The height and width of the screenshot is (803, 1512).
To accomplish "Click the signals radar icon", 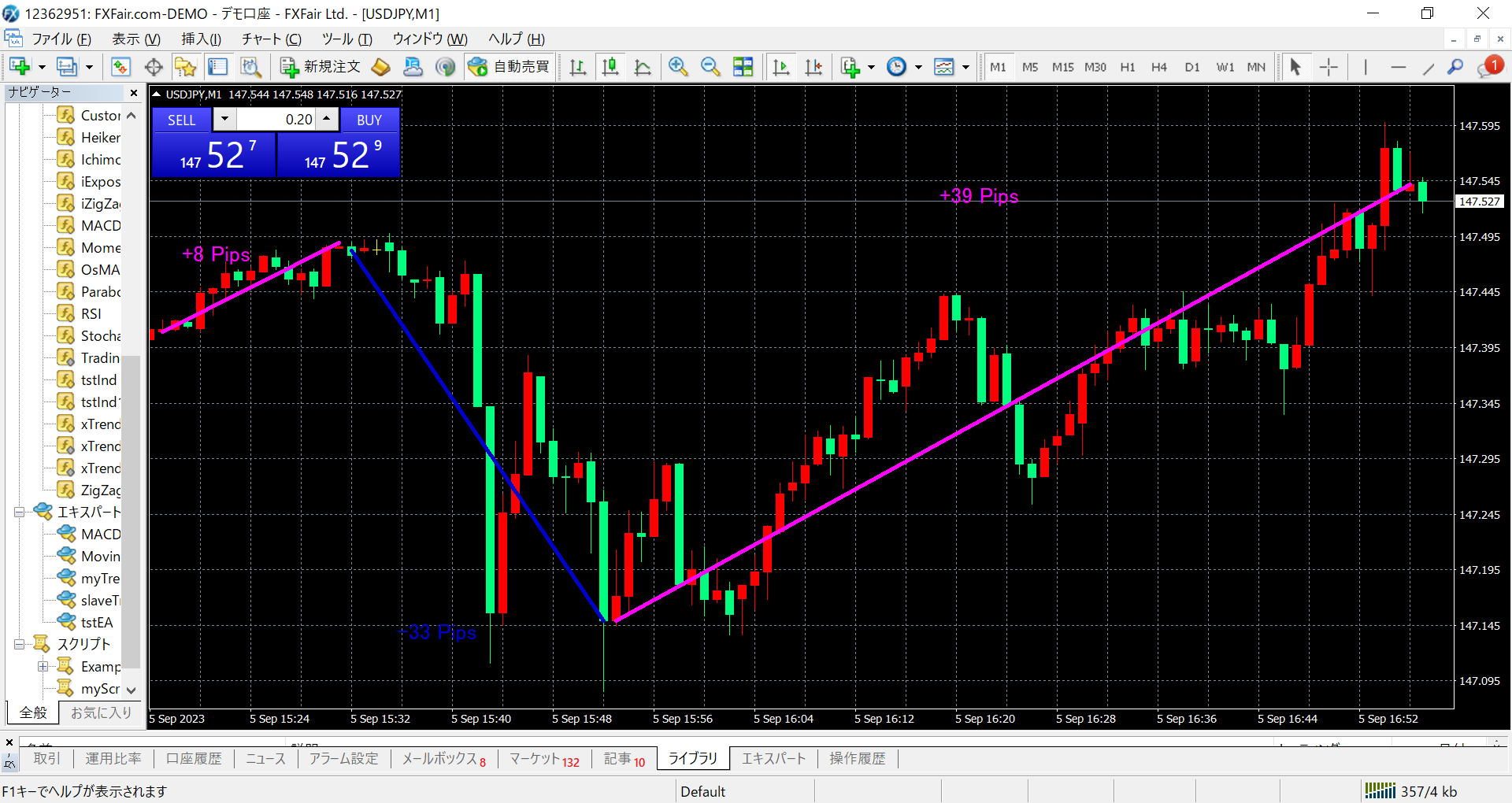I will (x=446, y=67).
